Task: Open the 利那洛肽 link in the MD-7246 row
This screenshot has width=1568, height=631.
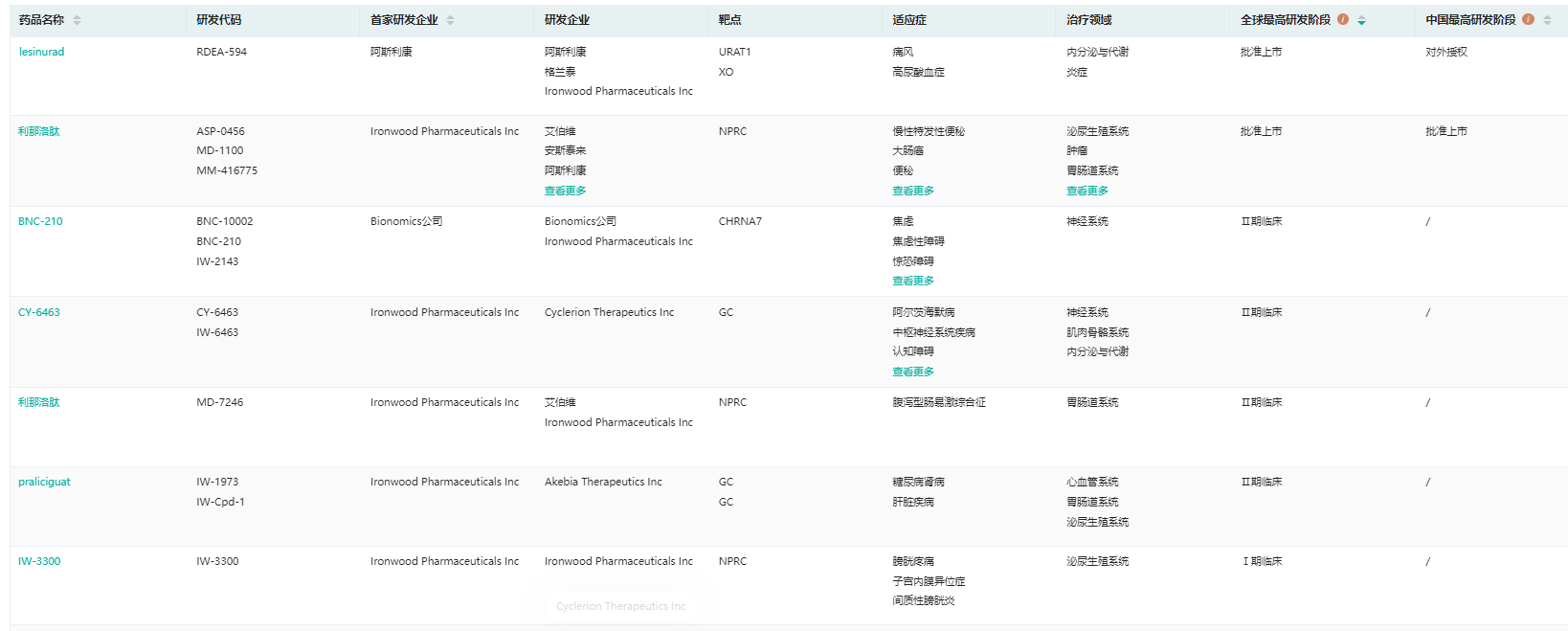Action: point(39,402)
